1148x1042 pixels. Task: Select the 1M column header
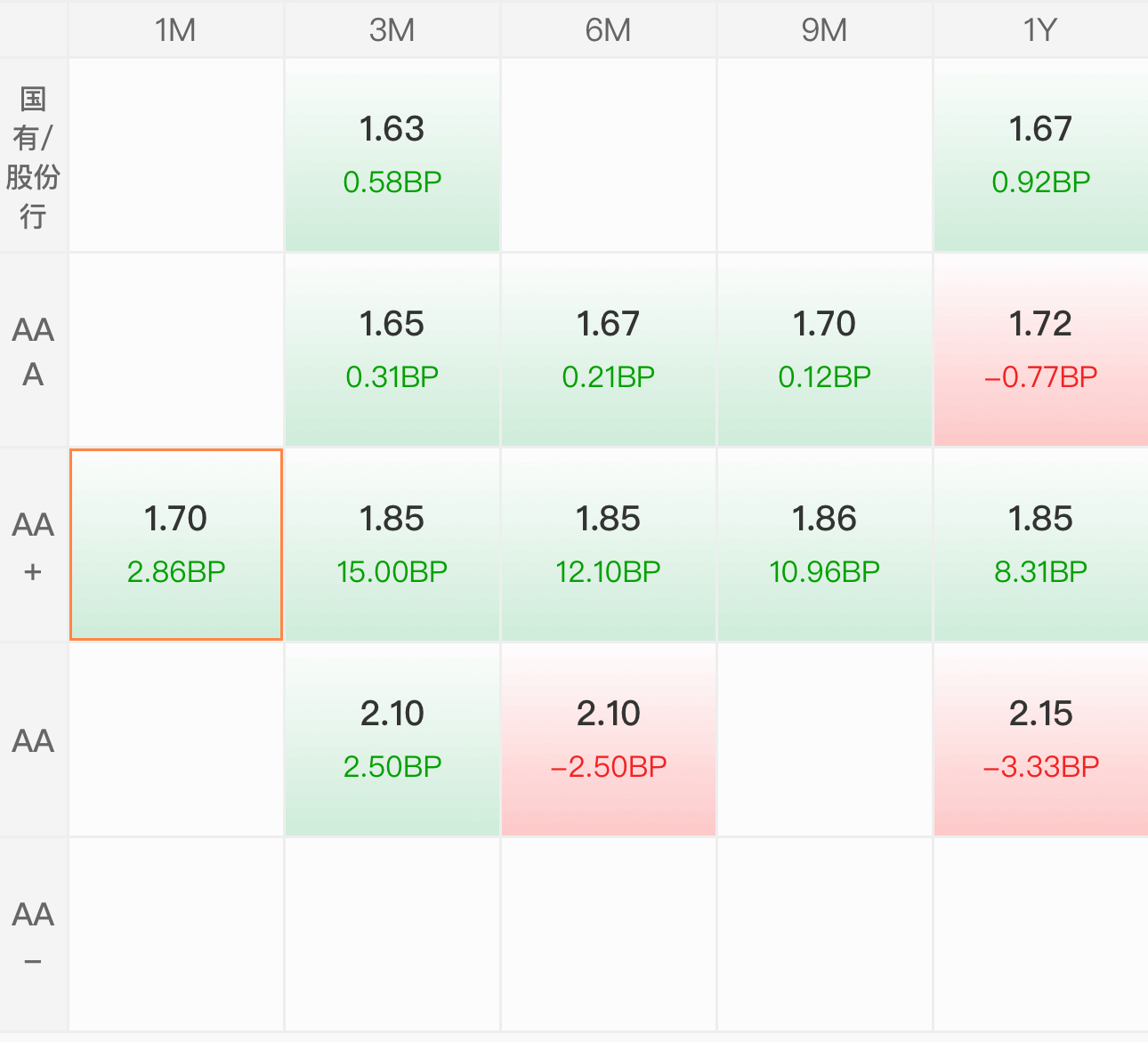coord(175,30)
